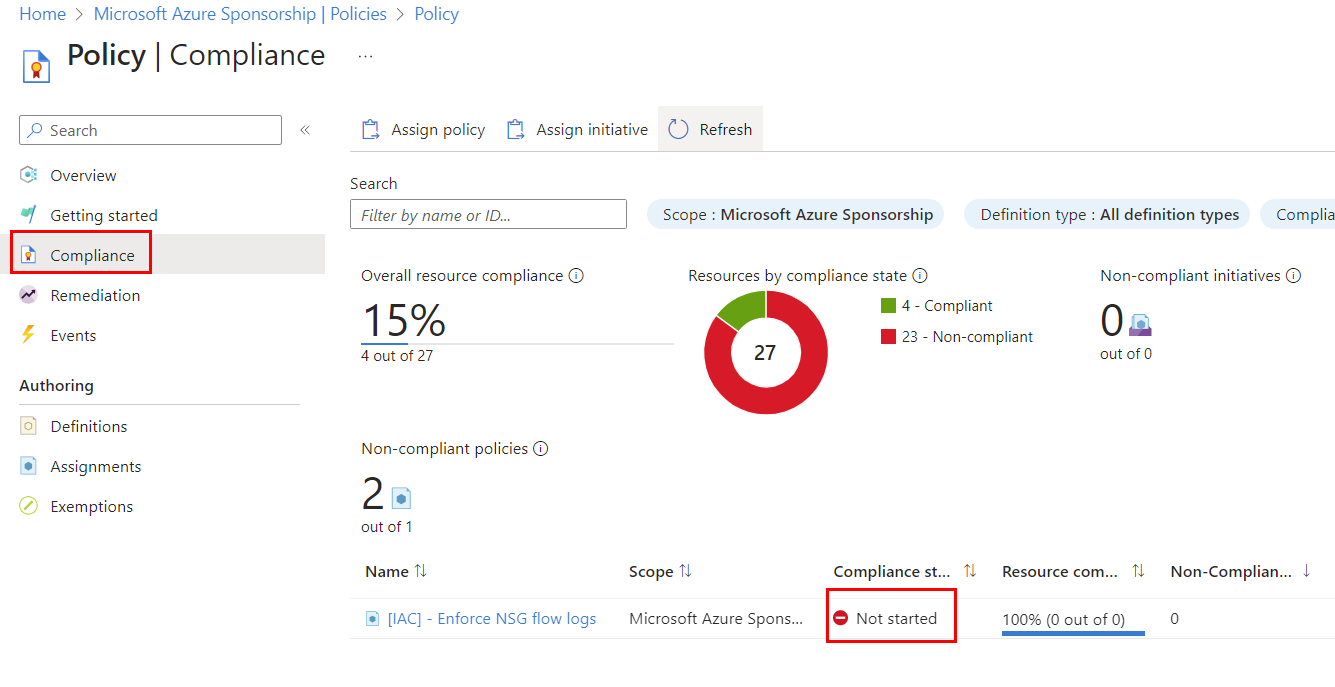The width and height of the screenshot is (1335, 687).
Task: Collapse the sidebar using the double chevron
Action: 305,129
